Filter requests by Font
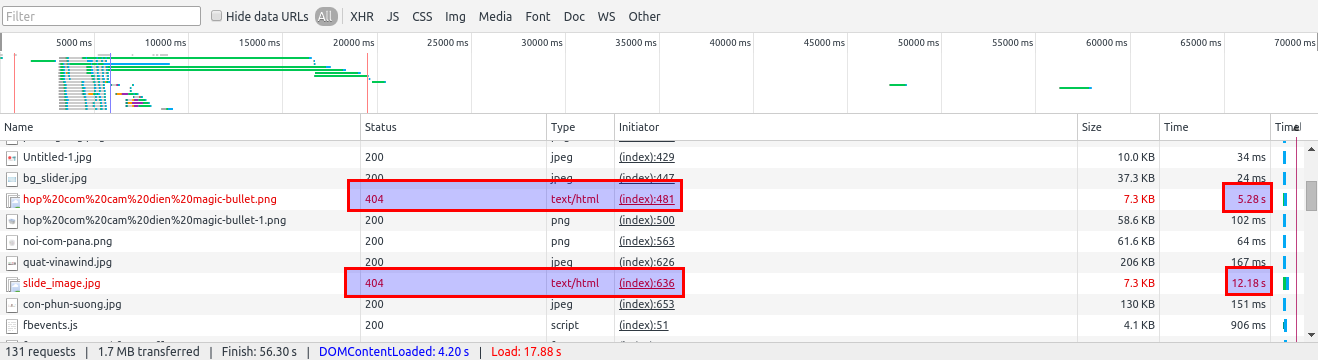 click(538, 16)
